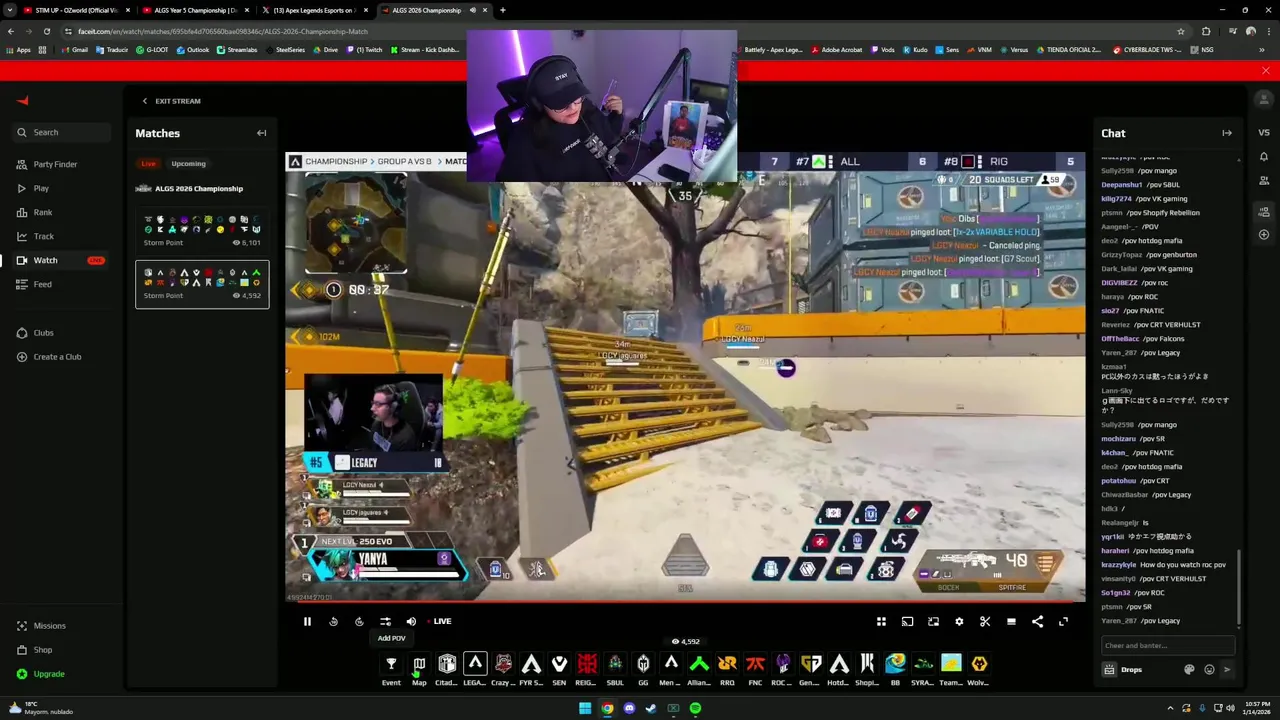The image size is (1280, 720).
Task: Type in Cheer and banter chat field
Action: (x=1167, y=646)
